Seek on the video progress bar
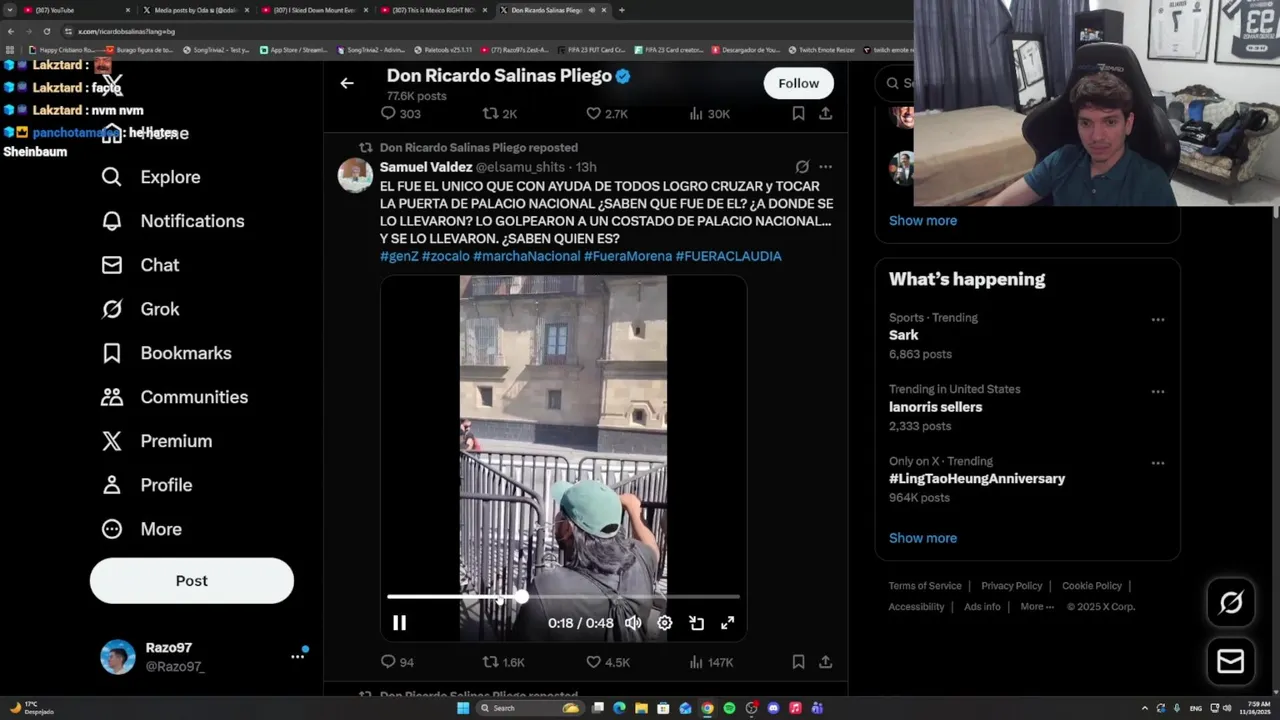1280x720 pixels. point(563,597)
